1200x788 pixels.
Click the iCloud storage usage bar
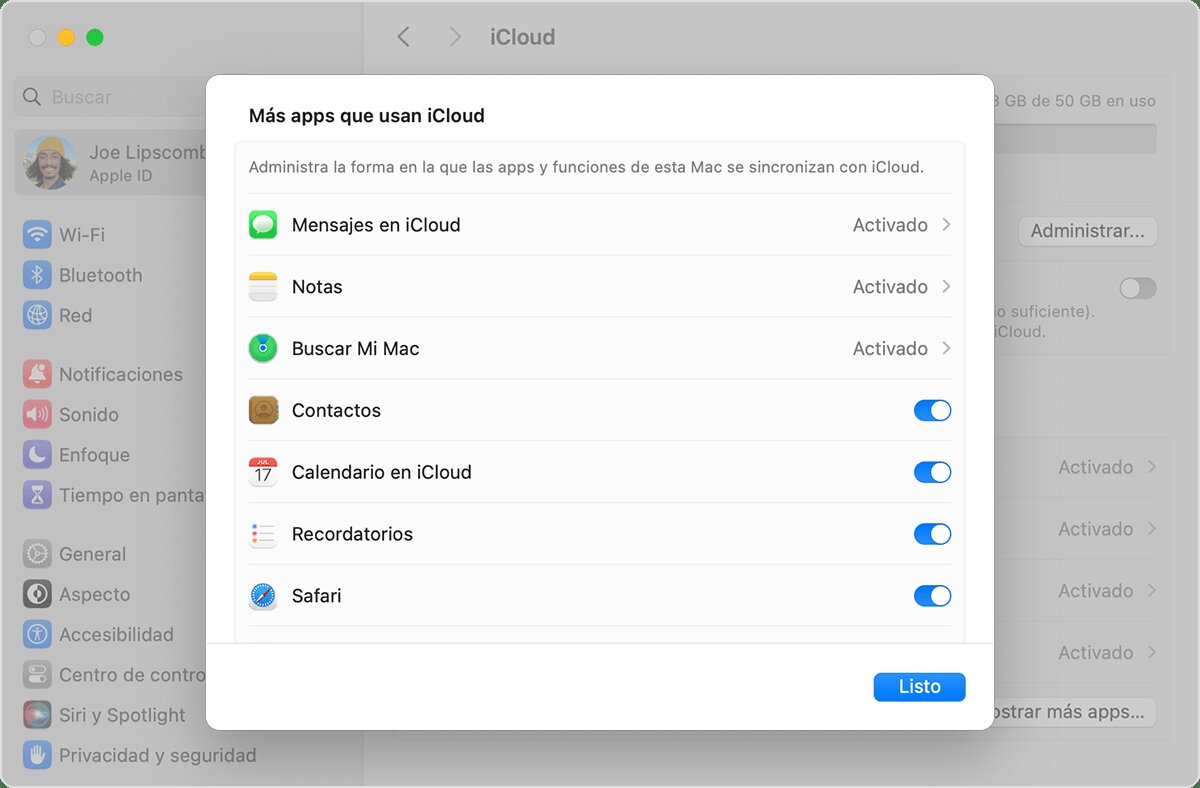pos(1075,138)
